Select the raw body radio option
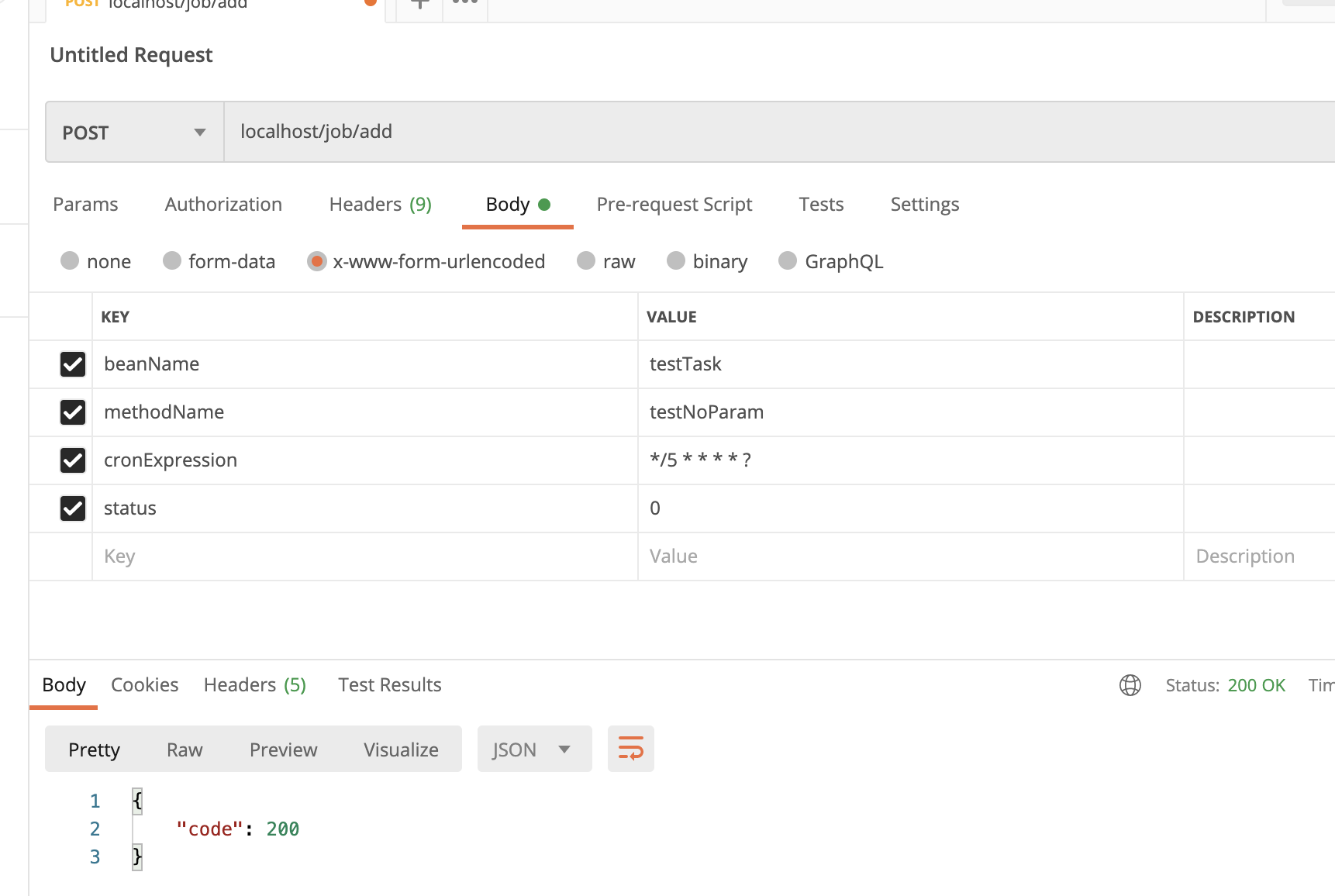1335x896 pixels. pos(586,260)
